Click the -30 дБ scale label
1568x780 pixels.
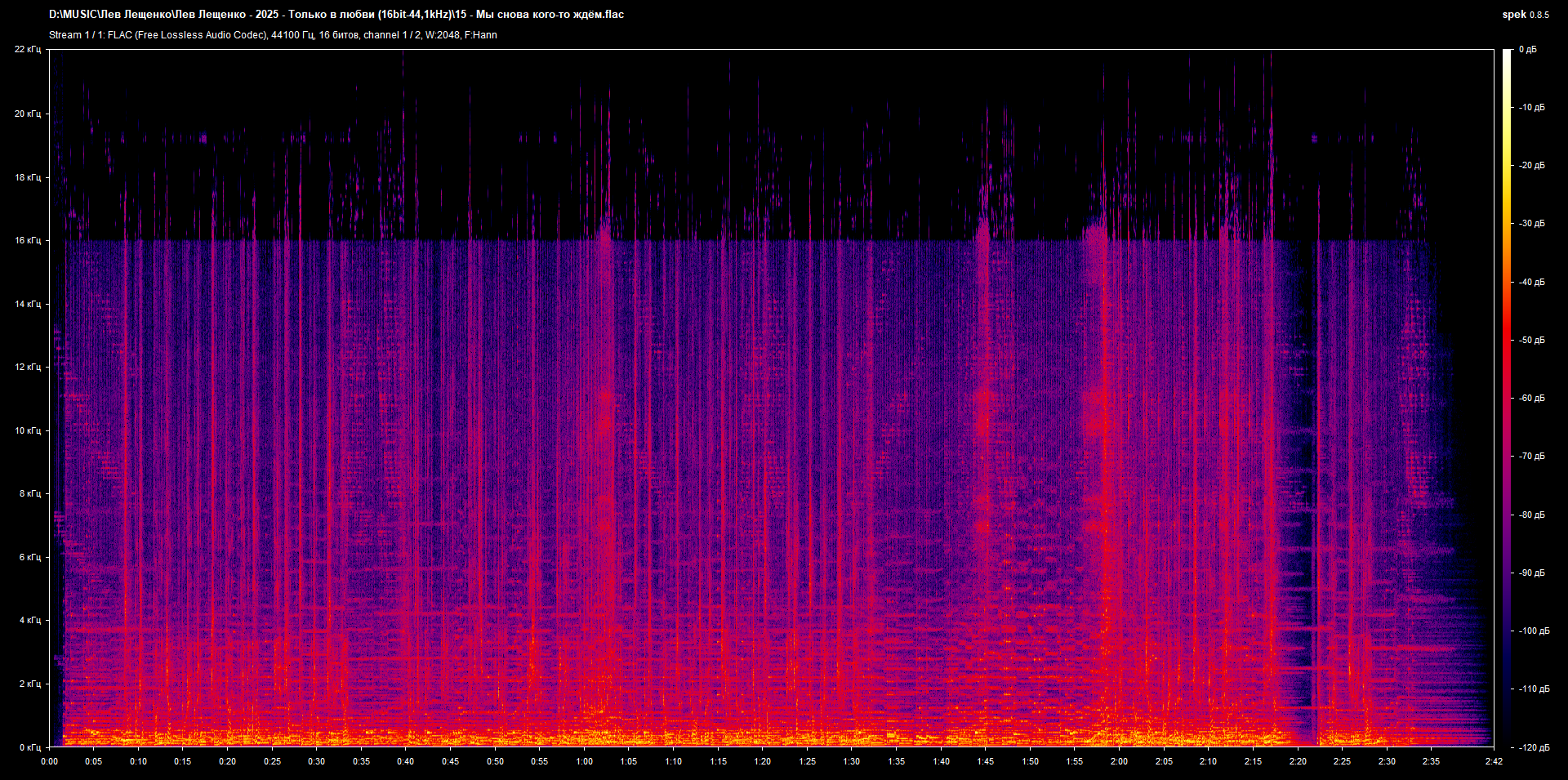(x=1532, y=224)
